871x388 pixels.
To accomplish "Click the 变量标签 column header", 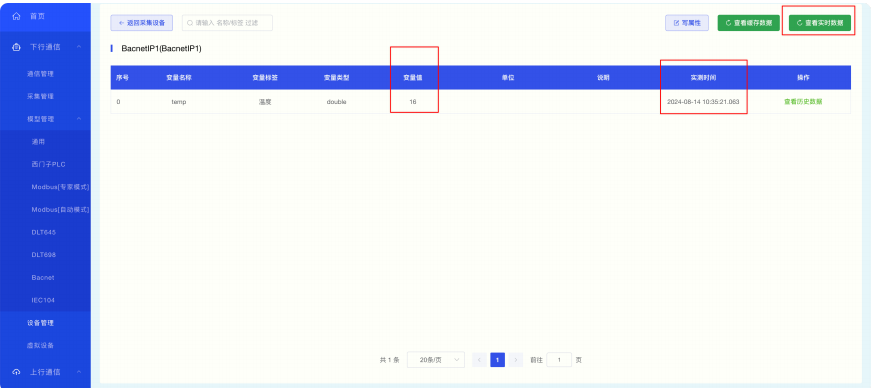I will pos(265,78).
